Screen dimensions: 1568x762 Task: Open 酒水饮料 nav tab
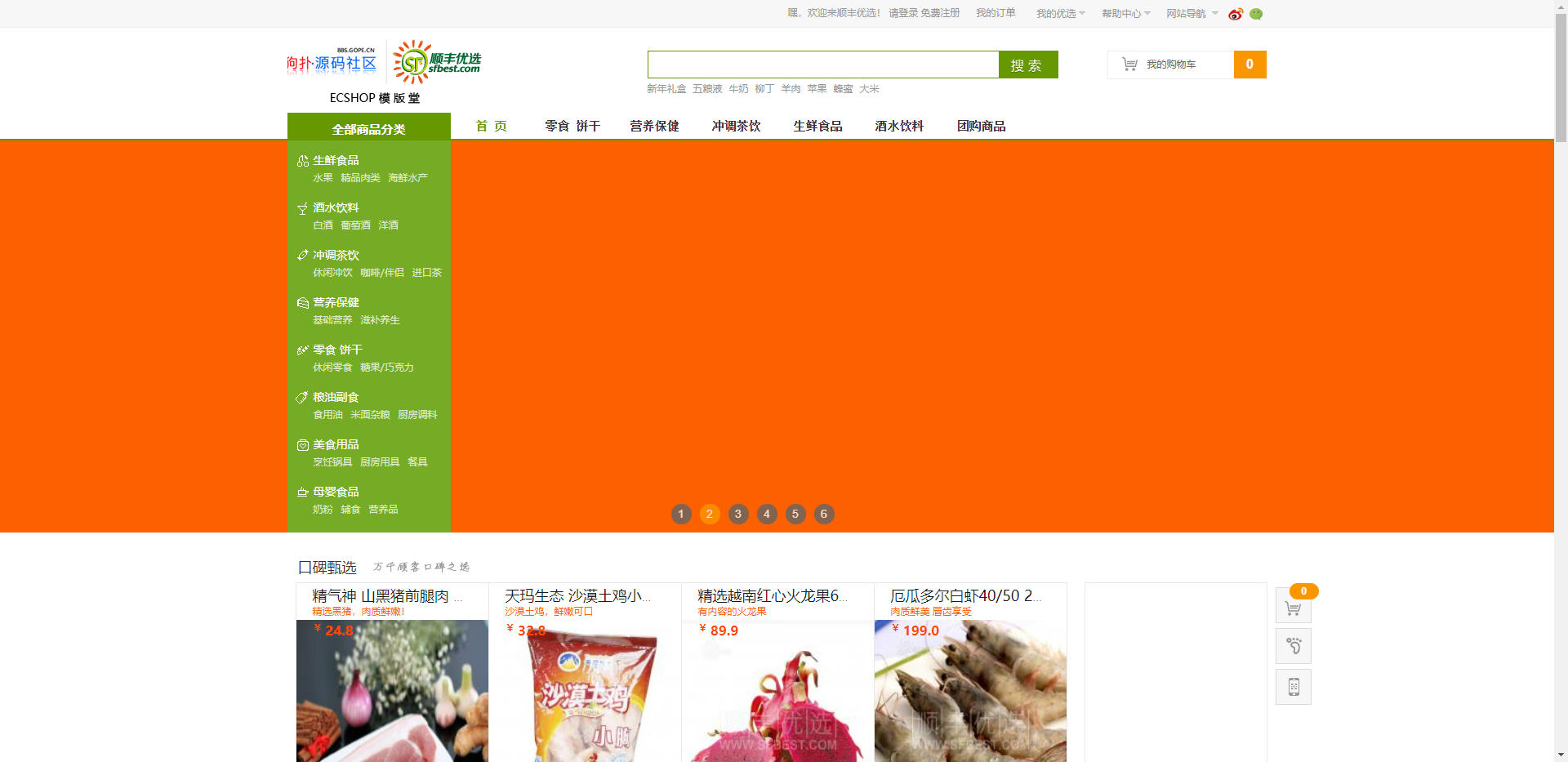click(899, 126)
